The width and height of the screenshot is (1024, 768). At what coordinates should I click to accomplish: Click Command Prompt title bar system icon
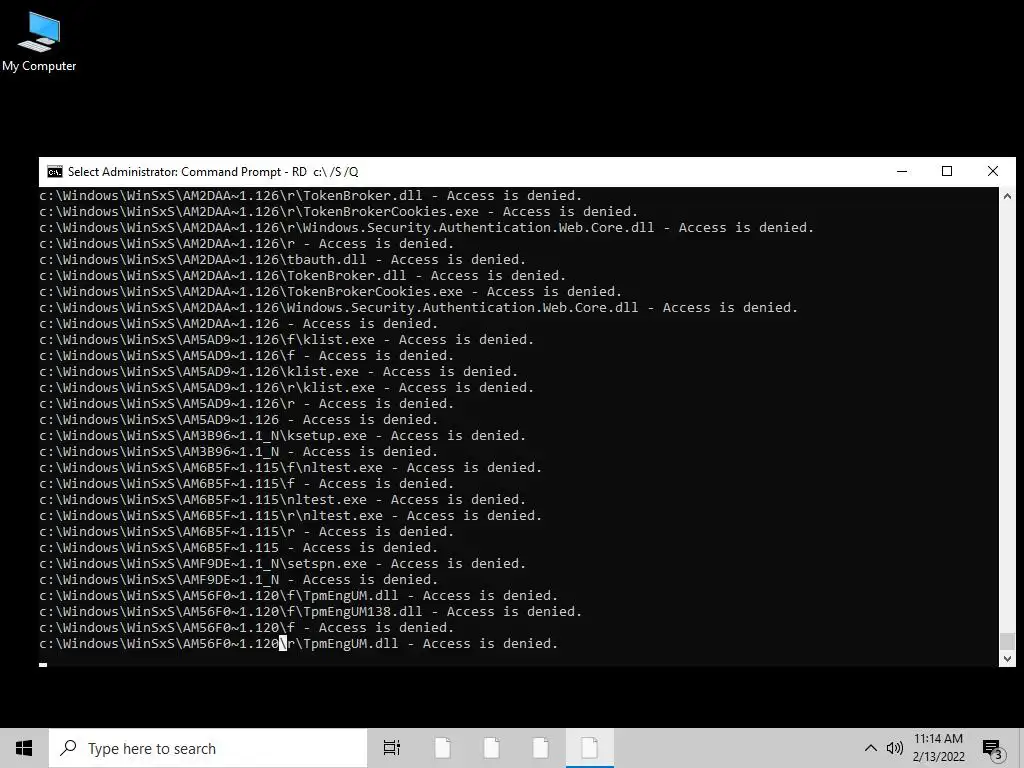click(x=55, y=172)
